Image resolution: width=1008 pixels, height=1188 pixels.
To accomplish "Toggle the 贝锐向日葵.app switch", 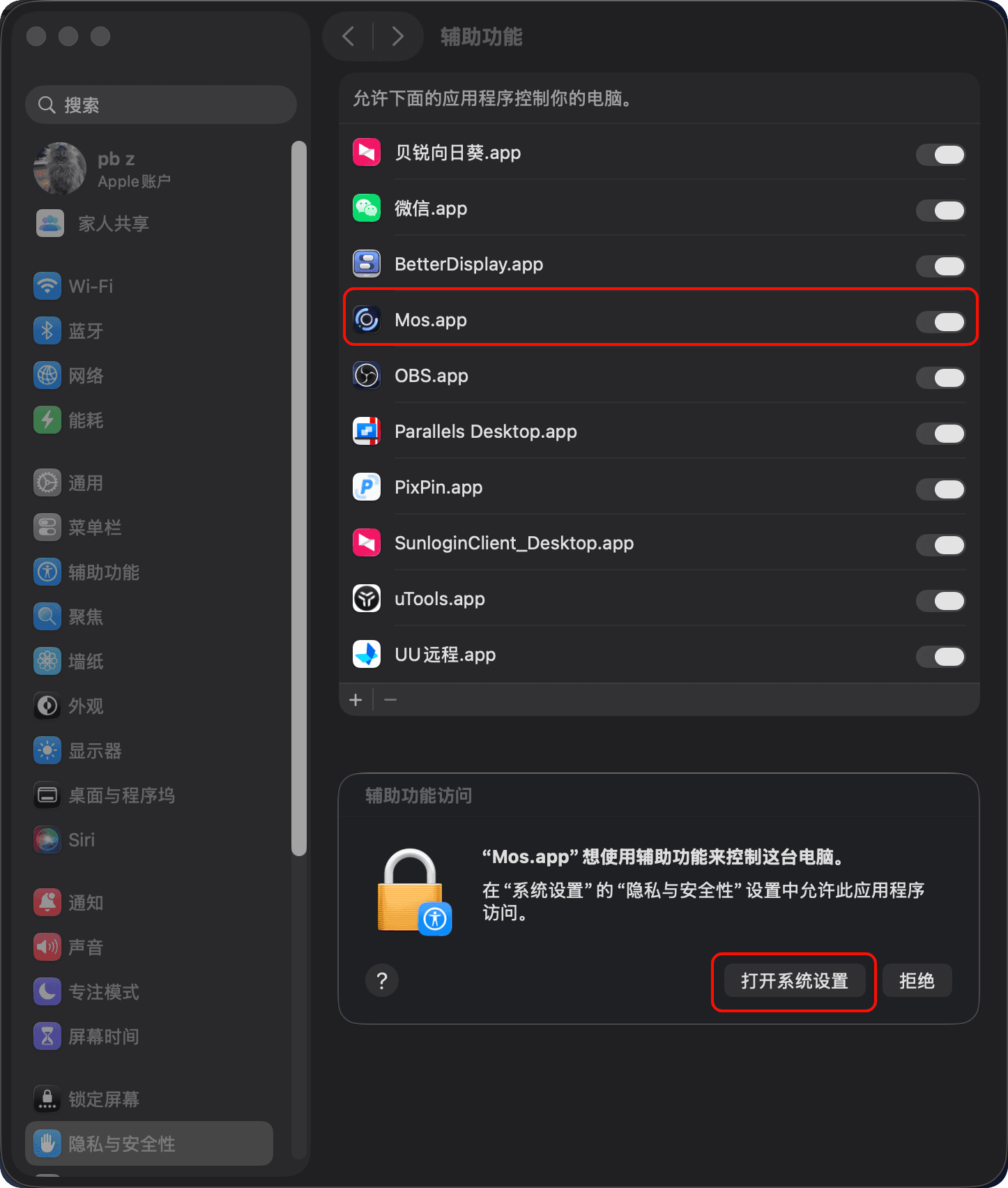I will point(940,154).
